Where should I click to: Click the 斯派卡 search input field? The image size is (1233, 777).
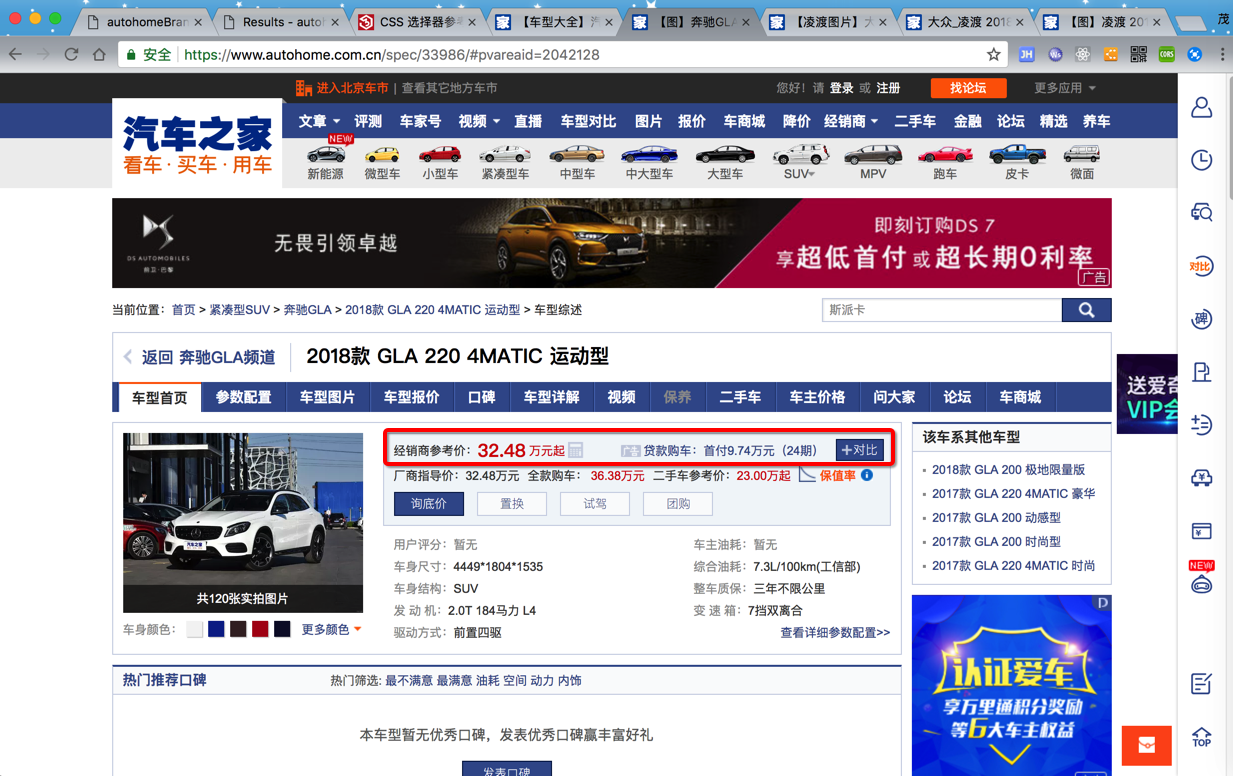point(941,310)
